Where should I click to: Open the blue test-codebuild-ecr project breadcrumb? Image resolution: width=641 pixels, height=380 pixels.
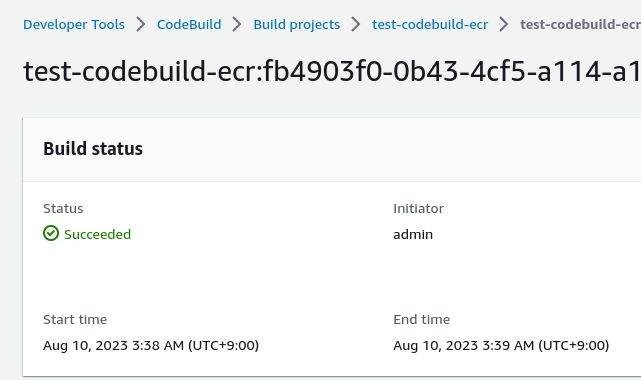click(x=430, y=25)
